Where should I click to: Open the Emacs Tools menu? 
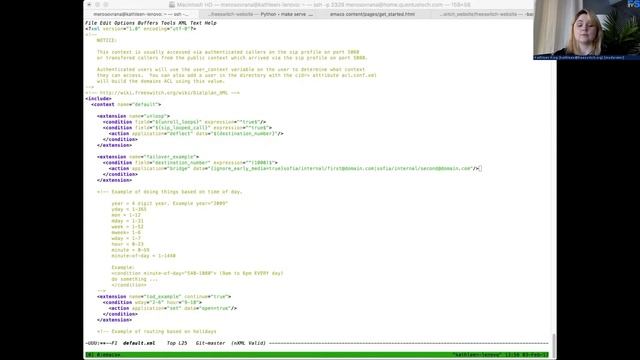(x=168, y=23)
